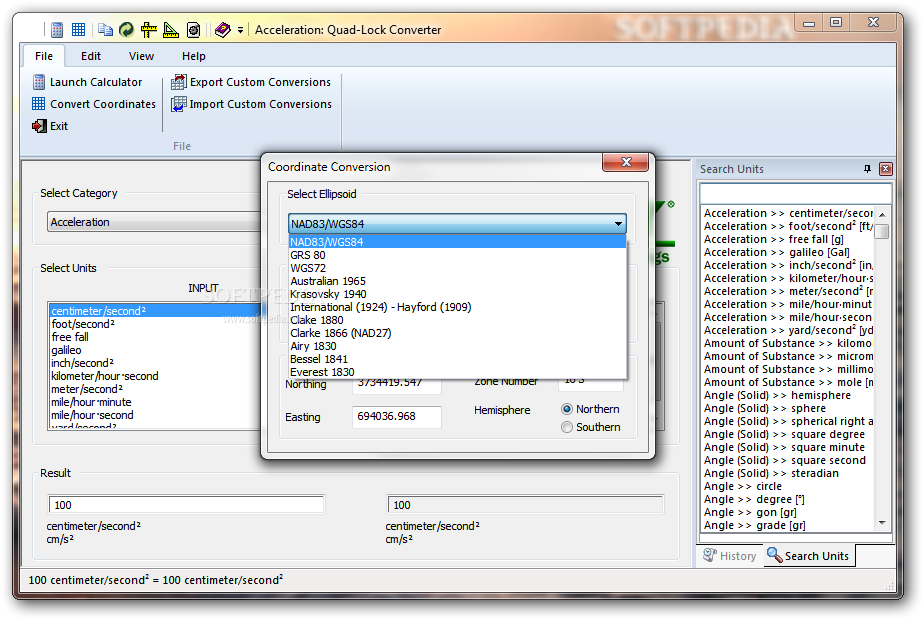Select Angle (Solid) >> steradian result

click(x=788, y=473)
